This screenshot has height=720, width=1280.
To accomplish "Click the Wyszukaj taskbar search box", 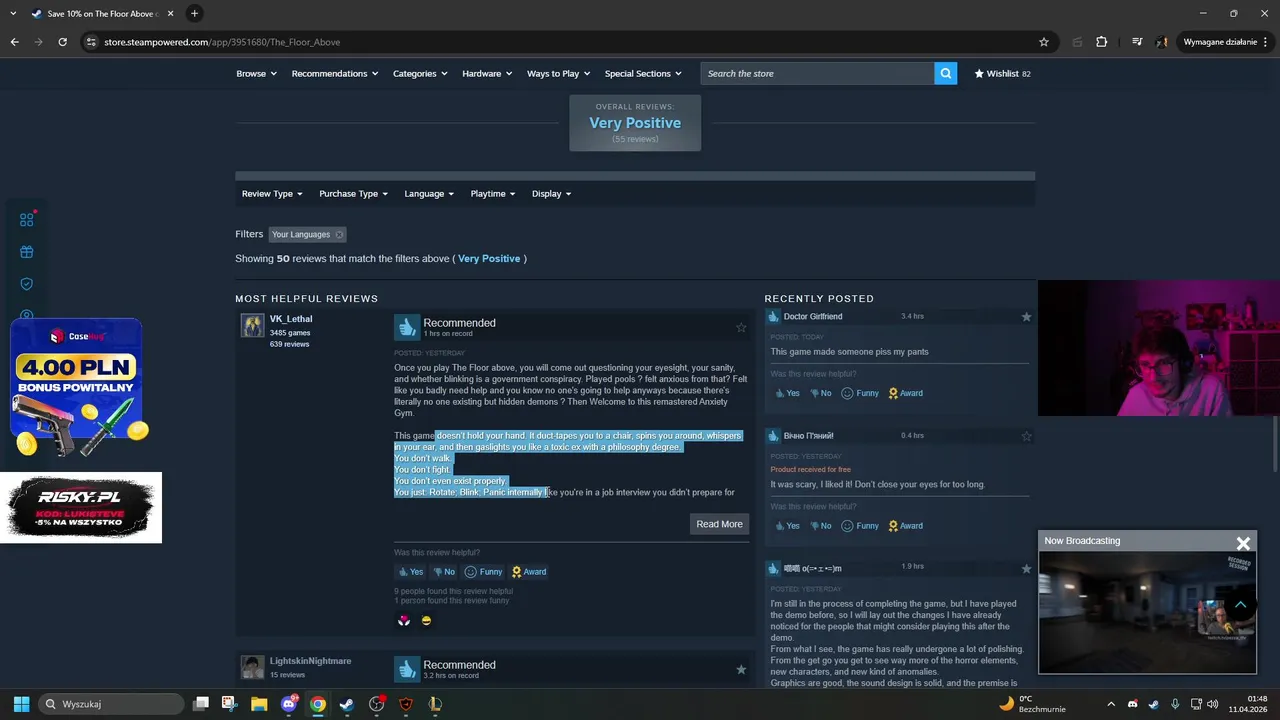I will pos(113,704).
